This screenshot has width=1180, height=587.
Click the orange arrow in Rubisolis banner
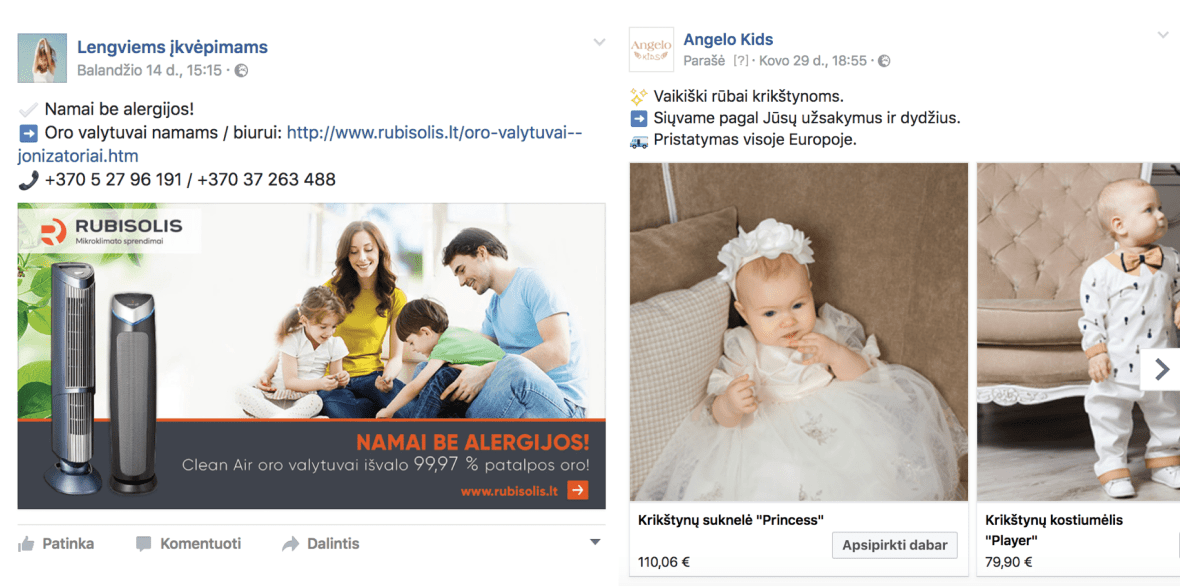pos(578,491)
